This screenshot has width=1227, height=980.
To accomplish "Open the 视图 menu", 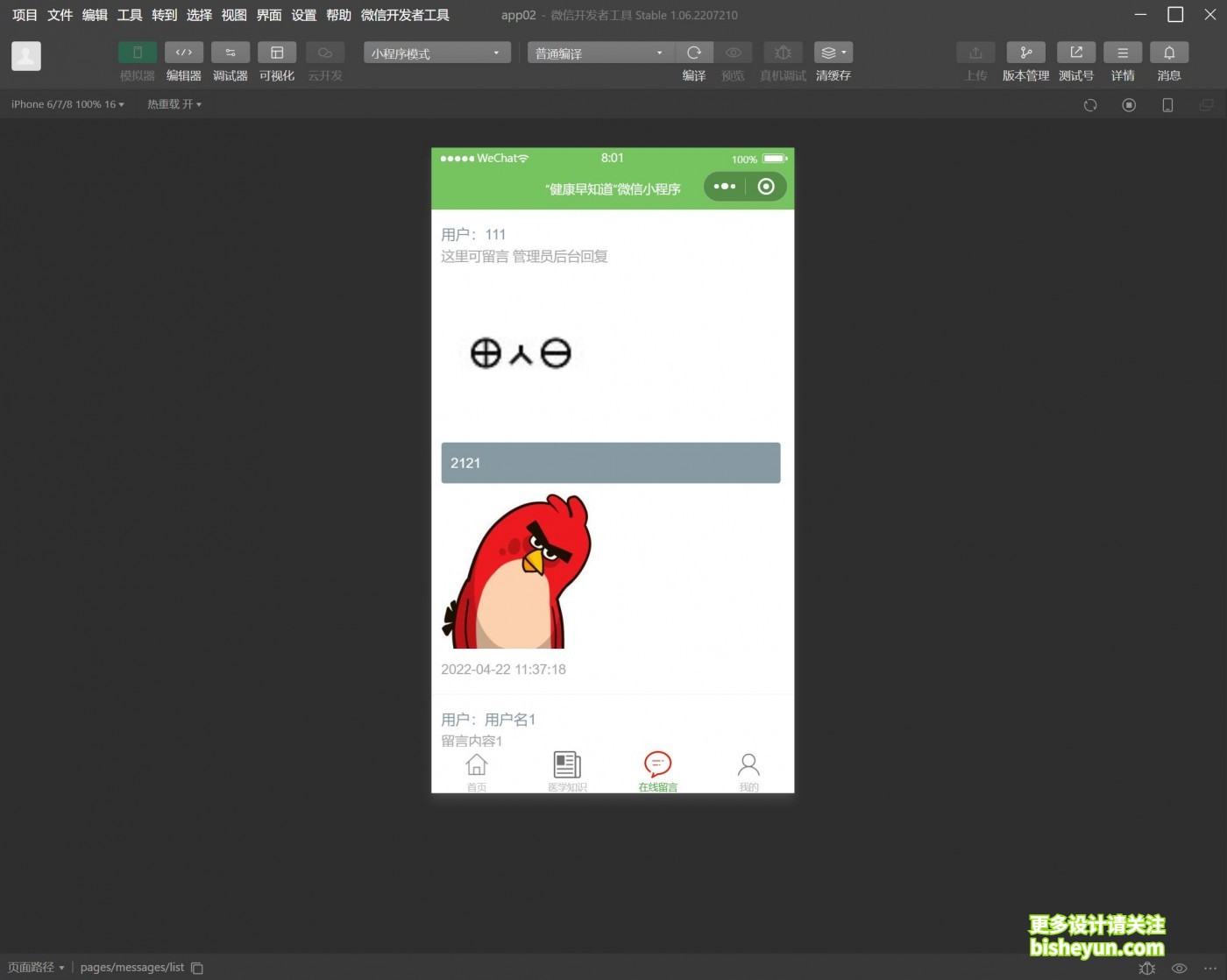I will tap(234, 15).
